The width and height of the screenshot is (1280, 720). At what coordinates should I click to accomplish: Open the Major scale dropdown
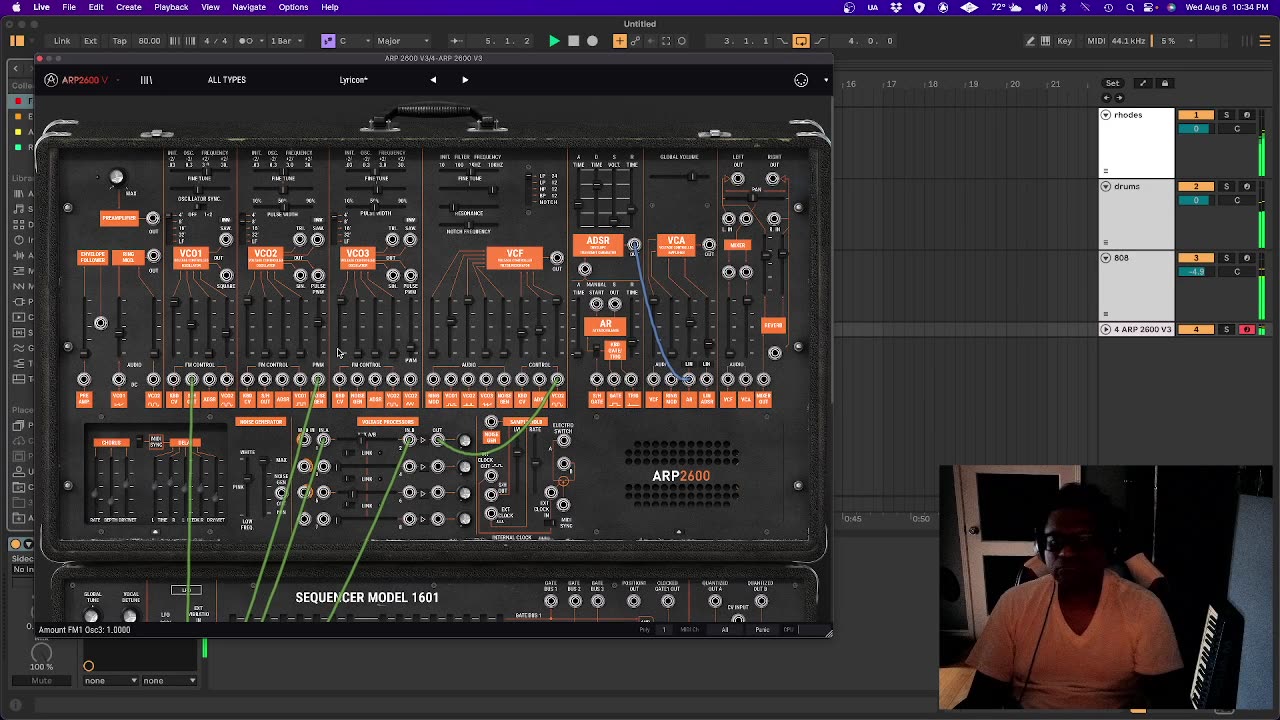coord(400,41)
